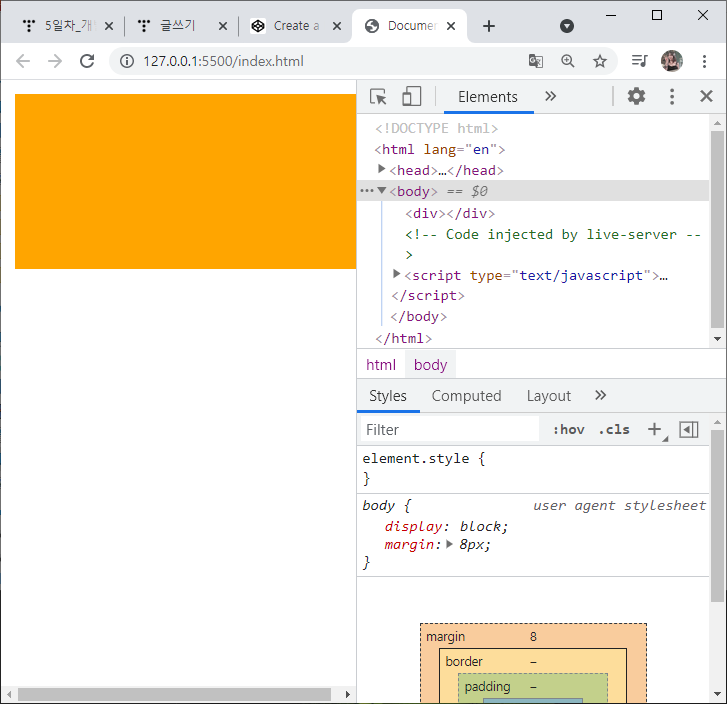Click the page horizontal scrollbar right arrow
727x704 pixels.
tap(348, 694)
